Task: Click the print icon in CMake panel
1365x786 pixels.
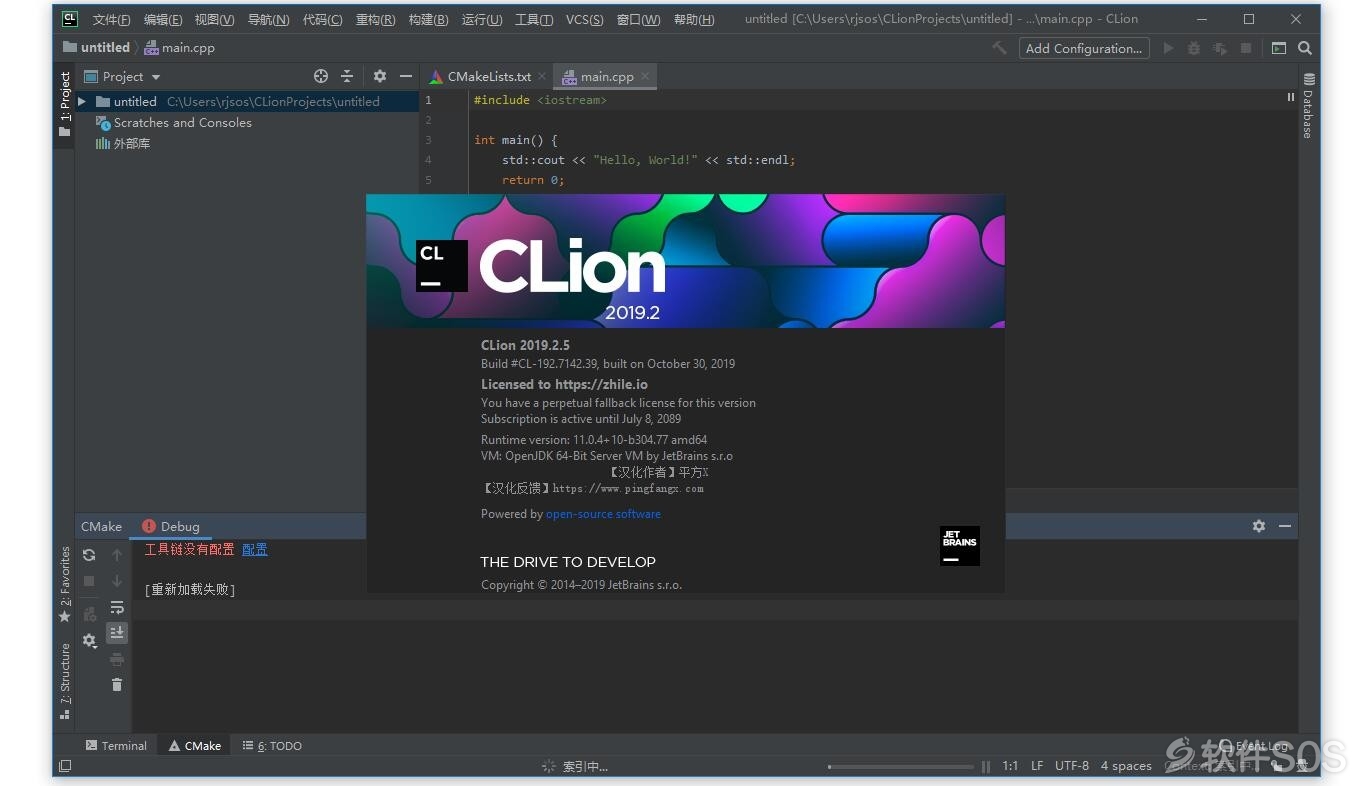Action: pos(117,659)
